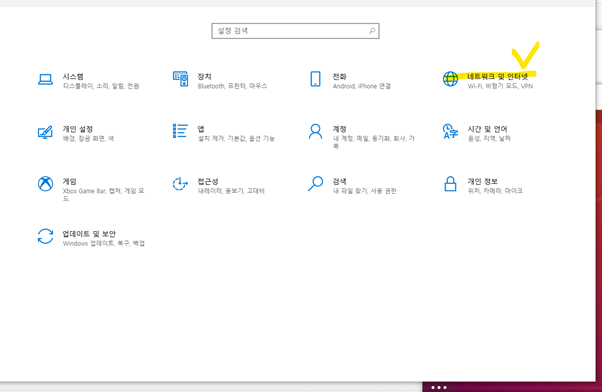The image size is (602, 392).
Task: Select the 전화 title text
Action: pyautogui.click(x=339, y=76)
